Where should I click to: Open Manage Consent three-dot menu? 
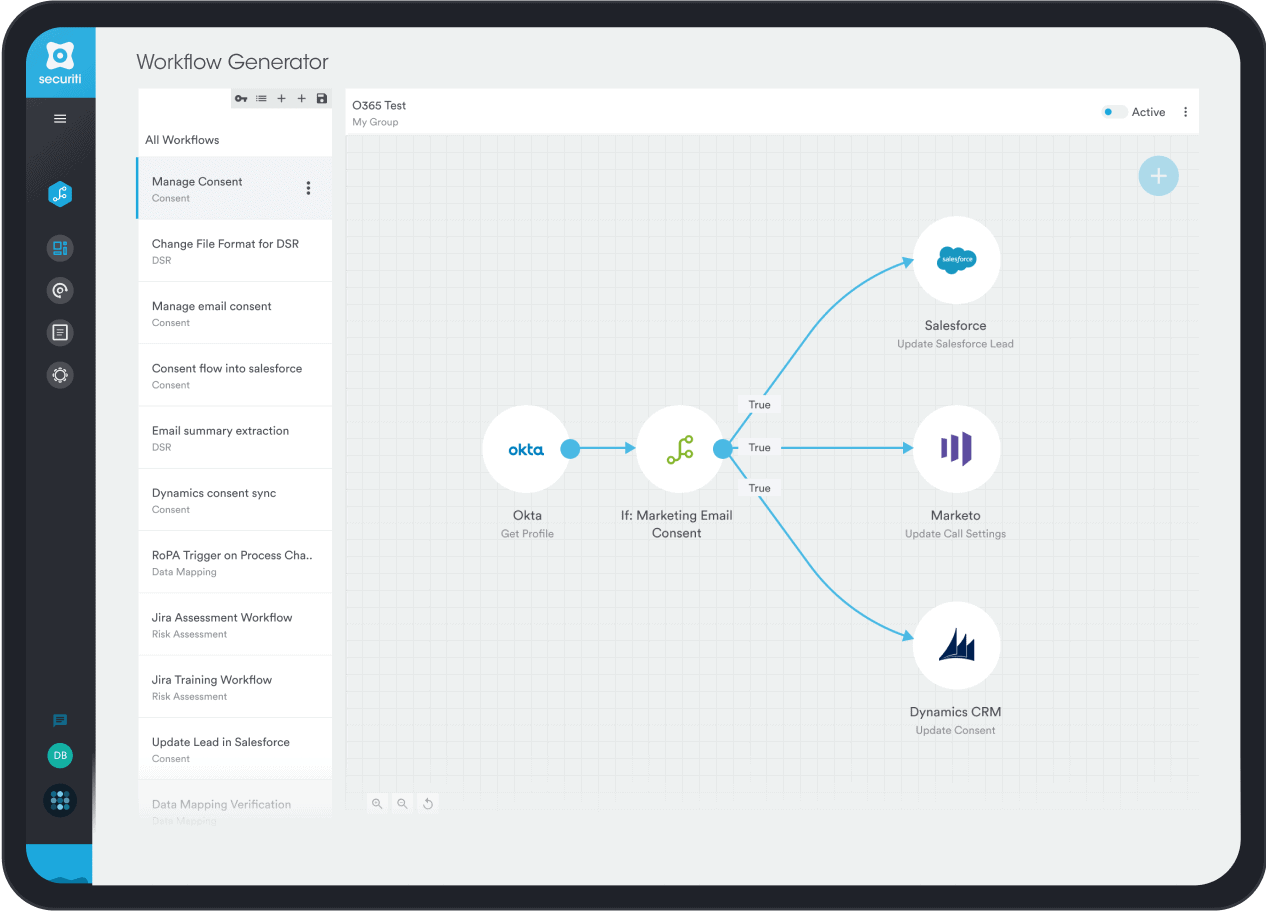click(308, 188)
